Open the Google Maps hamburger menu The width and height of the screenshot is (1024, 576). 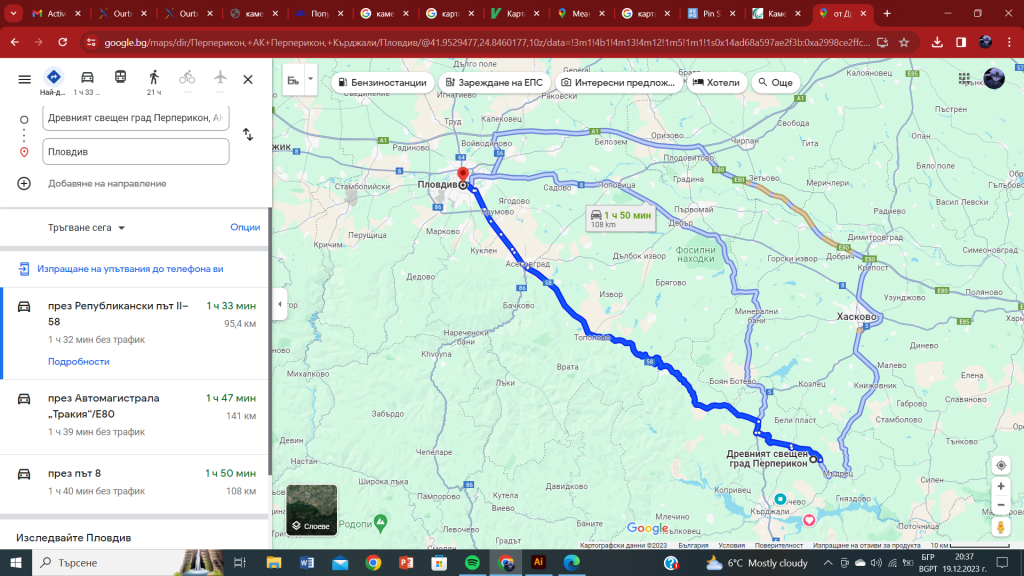click(x=24, y=79)
